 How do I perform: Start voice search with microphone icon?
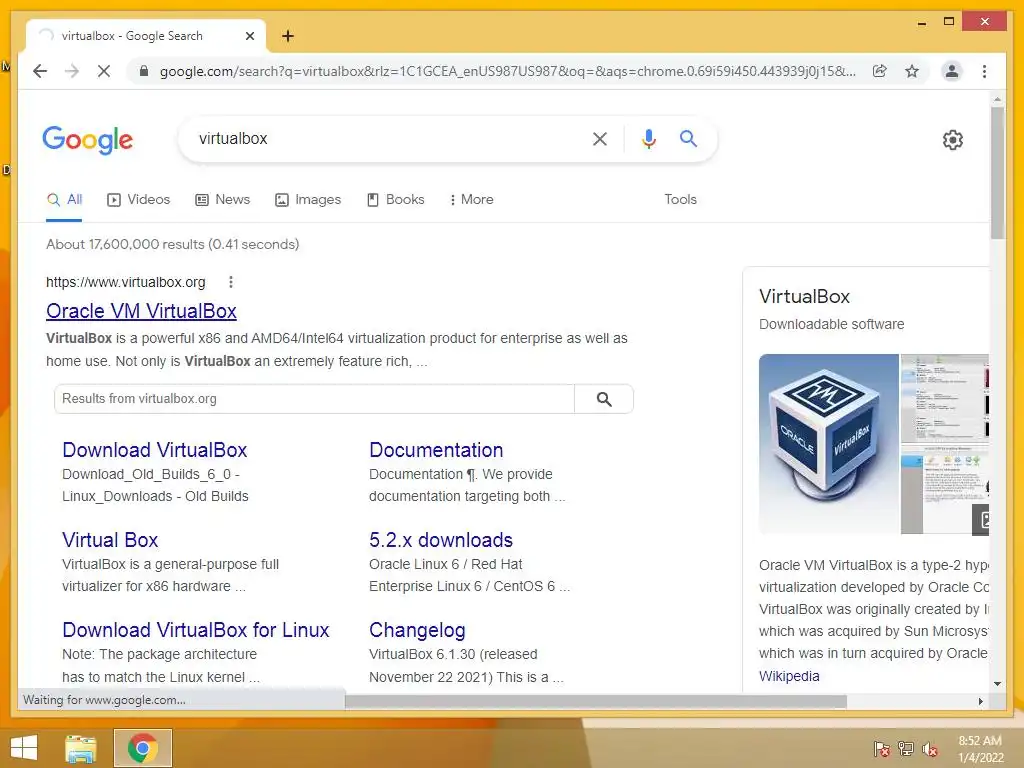[x=648, y=138]
